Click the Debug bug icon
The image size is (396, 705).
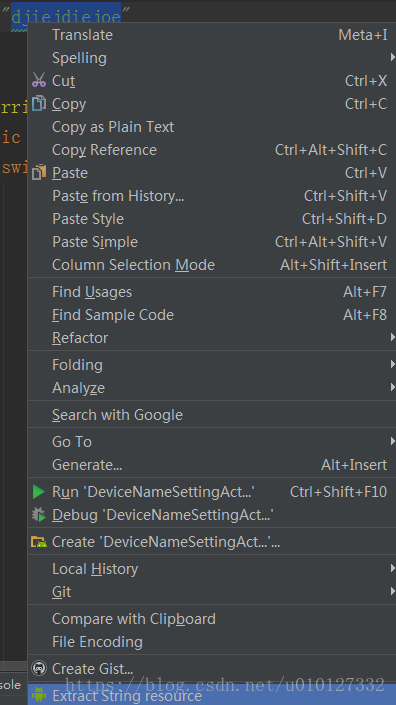[39, 515]
